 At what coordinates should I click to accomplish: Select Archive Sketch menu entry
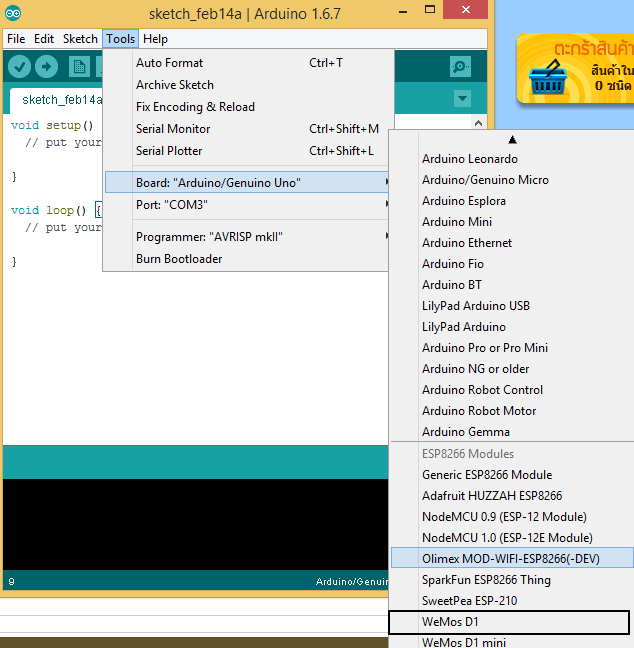coord(246,85)
